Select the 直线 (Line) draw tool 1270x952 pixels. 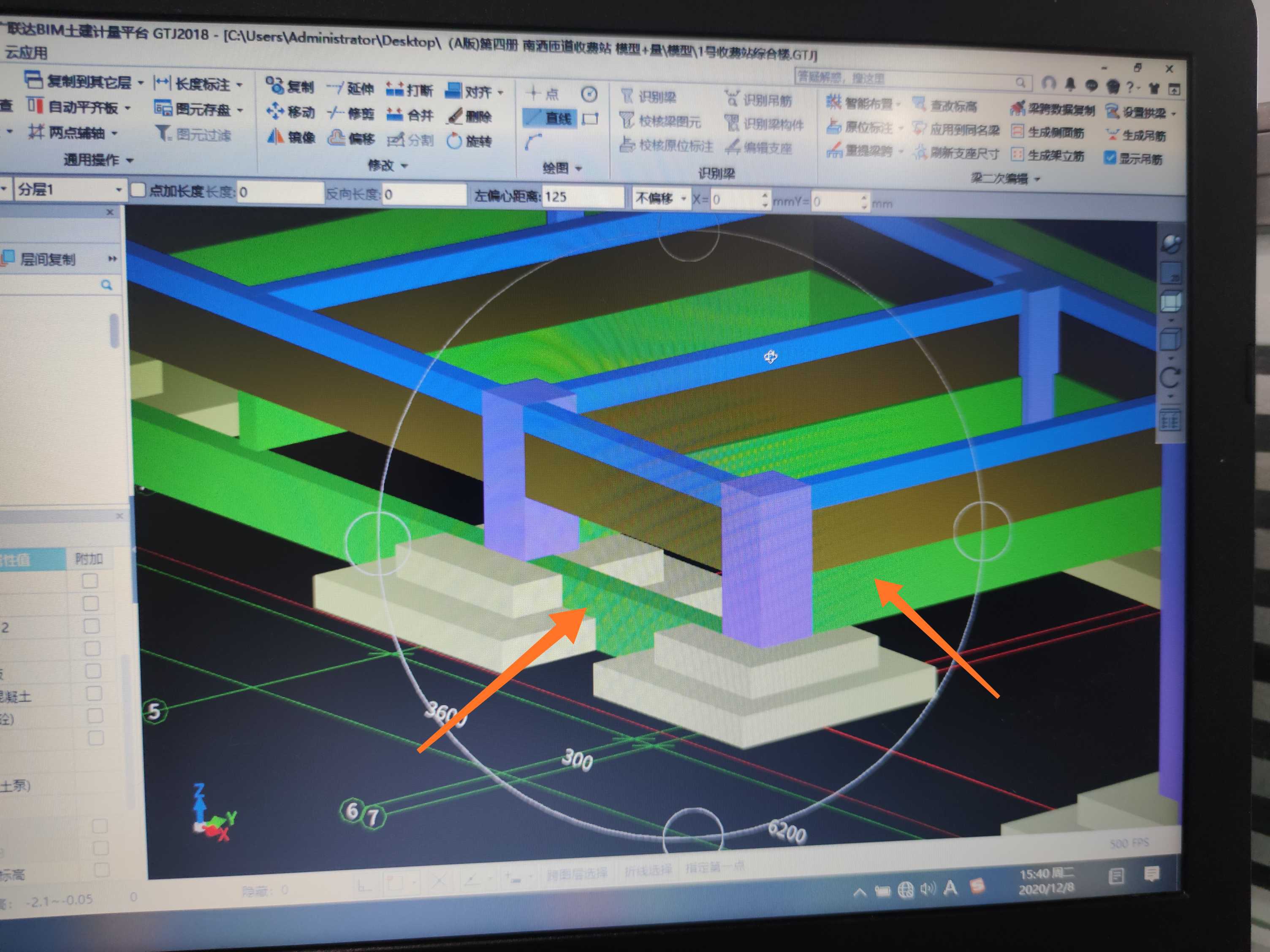point(549,118)
